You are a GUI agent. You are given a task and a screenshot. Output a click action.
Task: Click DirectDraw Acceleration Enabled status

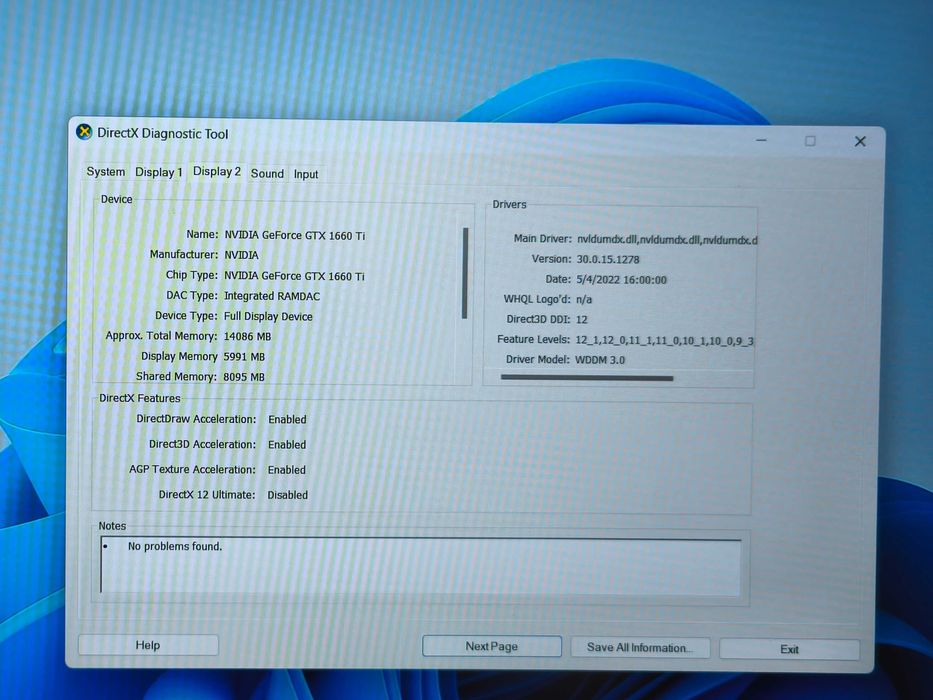(287, 420)
